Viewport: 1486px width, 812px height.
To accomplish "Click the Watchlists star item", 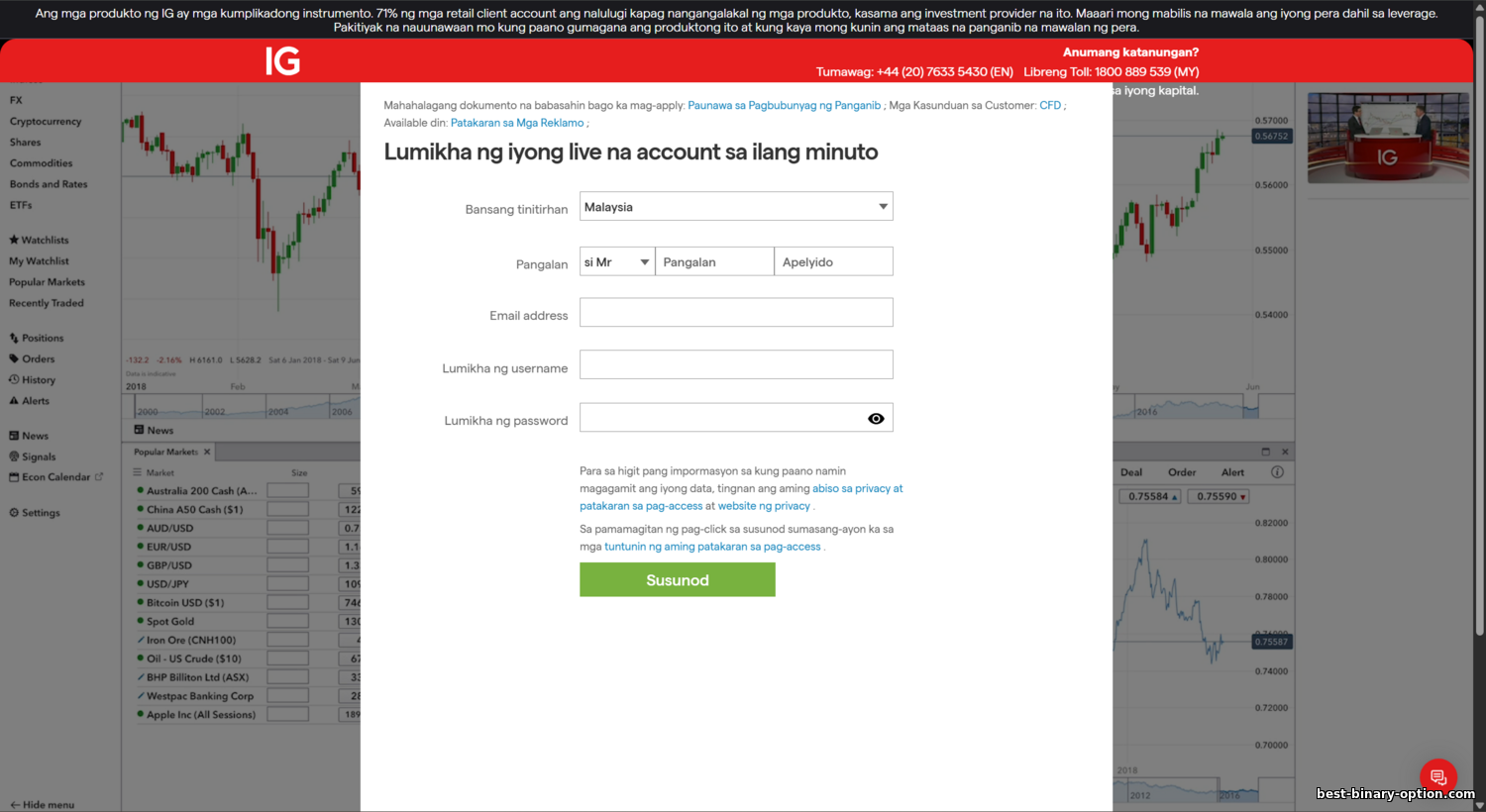I will coord(40,240).
